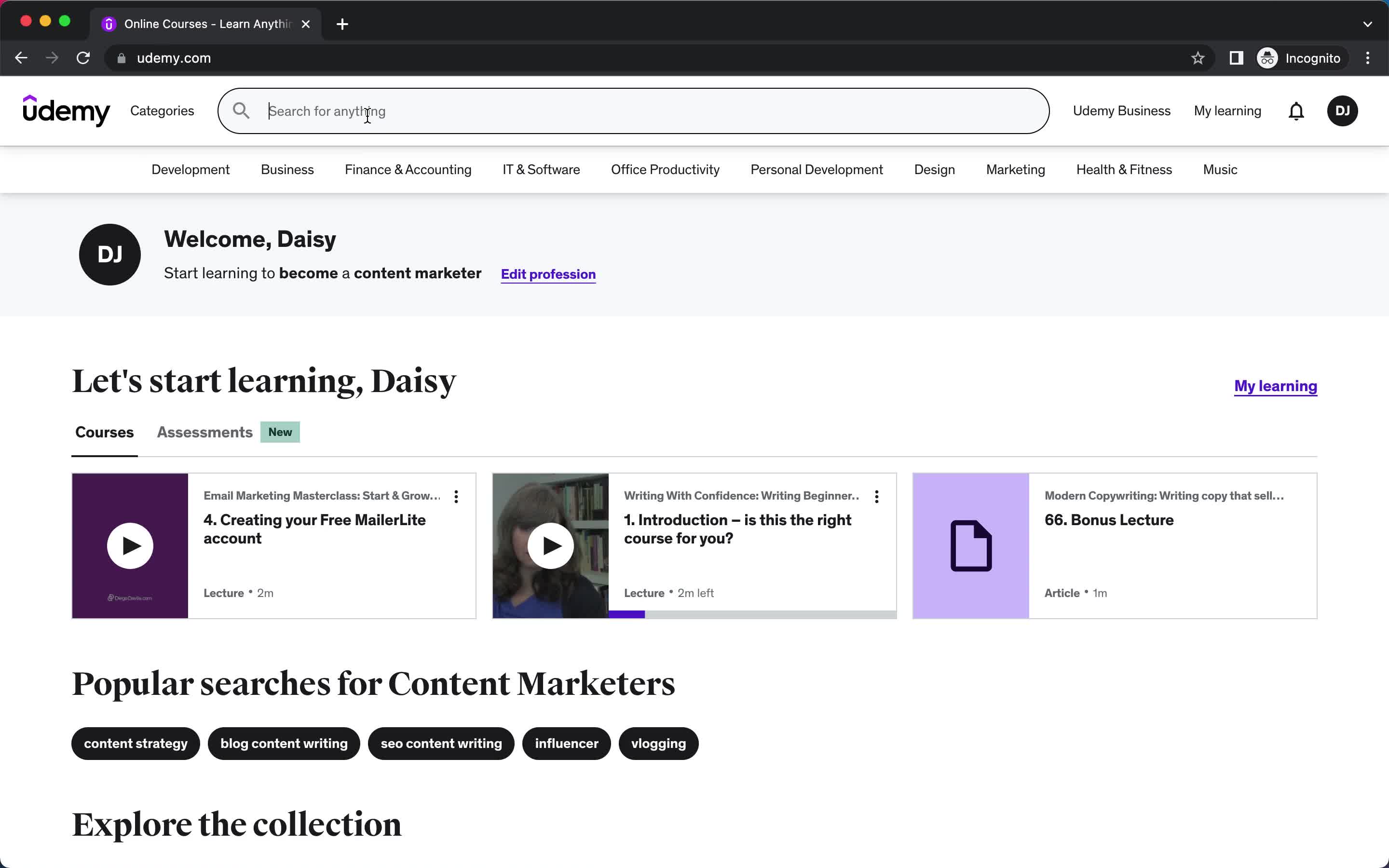Open 1. Introduction – is this the right course
The height and width of the screenshot is (868, 1389).
point(737,529)
